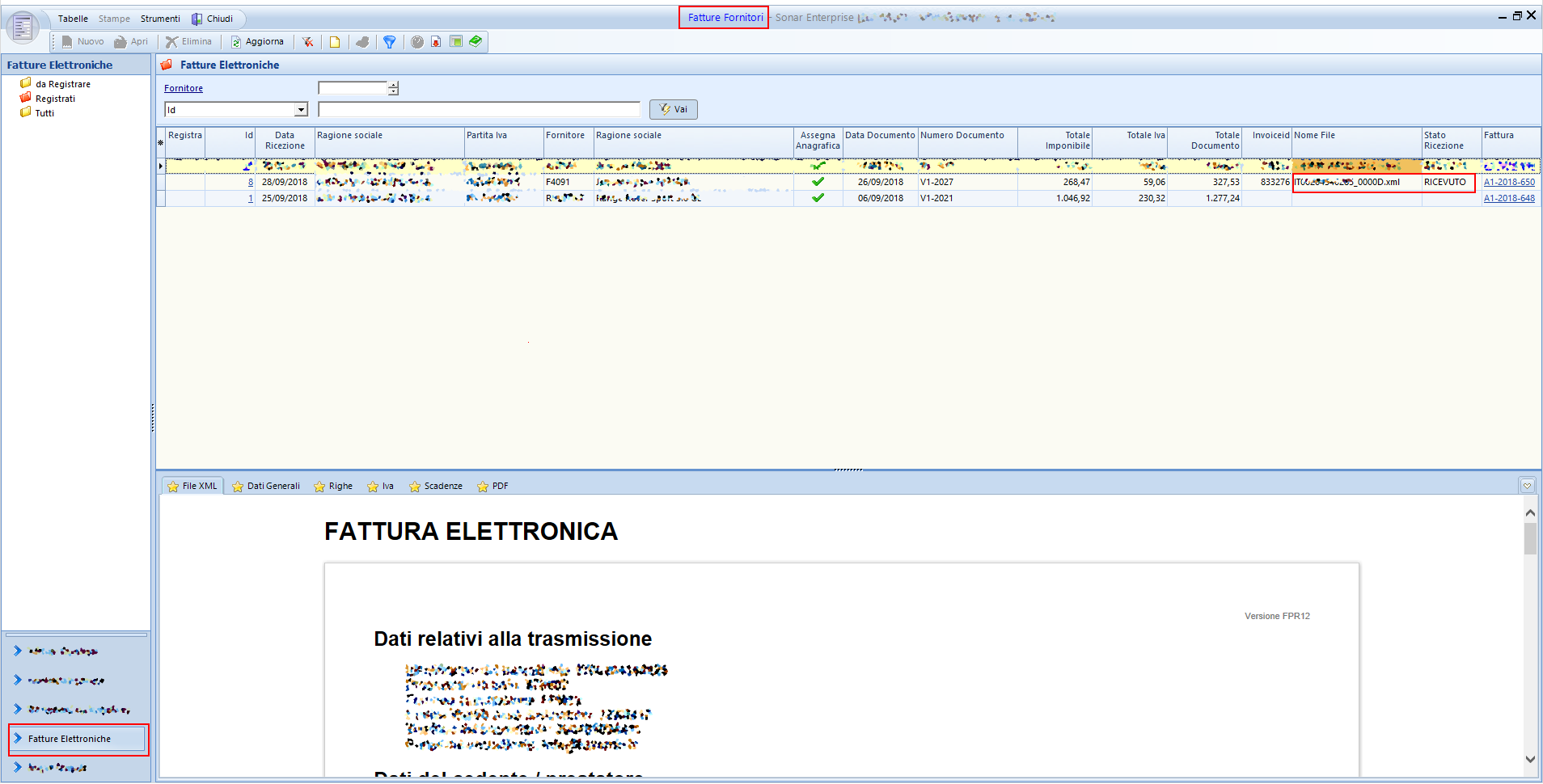
Task: Open the Id search field dropdown
Action: pos(301,110)
